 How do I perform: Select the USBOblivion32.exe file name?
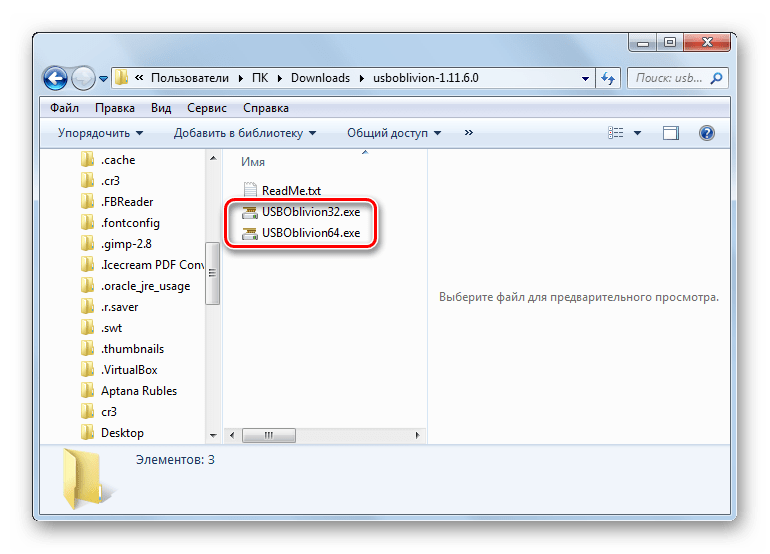tap(311, 212)
